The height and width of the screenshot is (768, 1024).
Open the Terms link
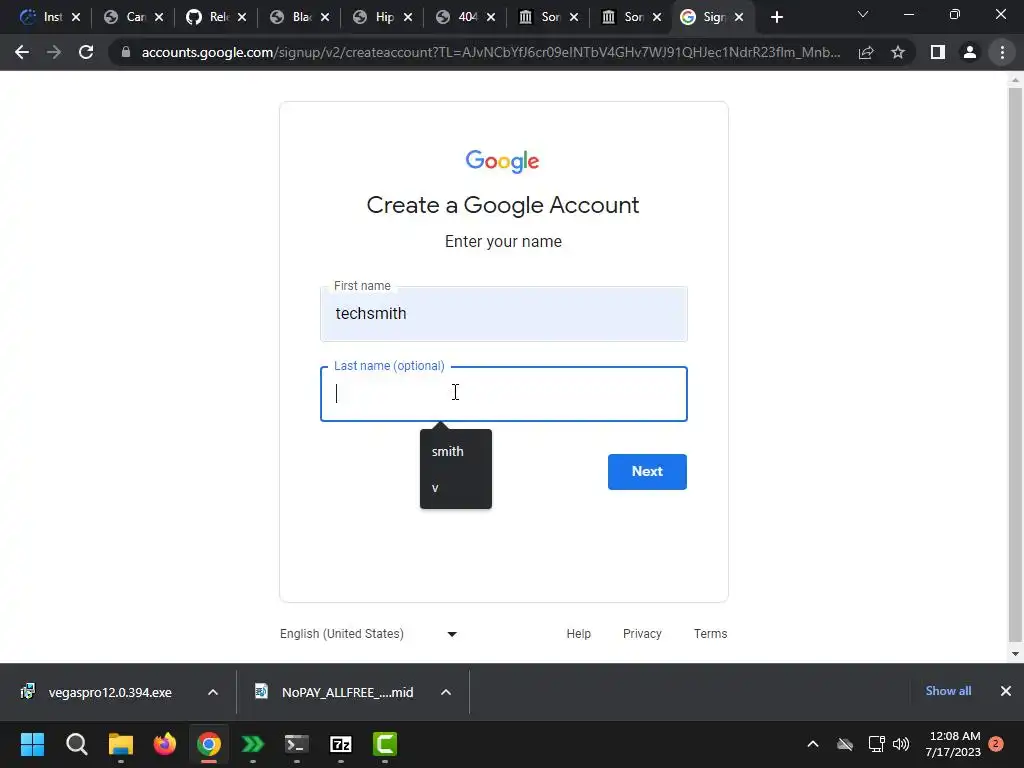pos(711,633)
